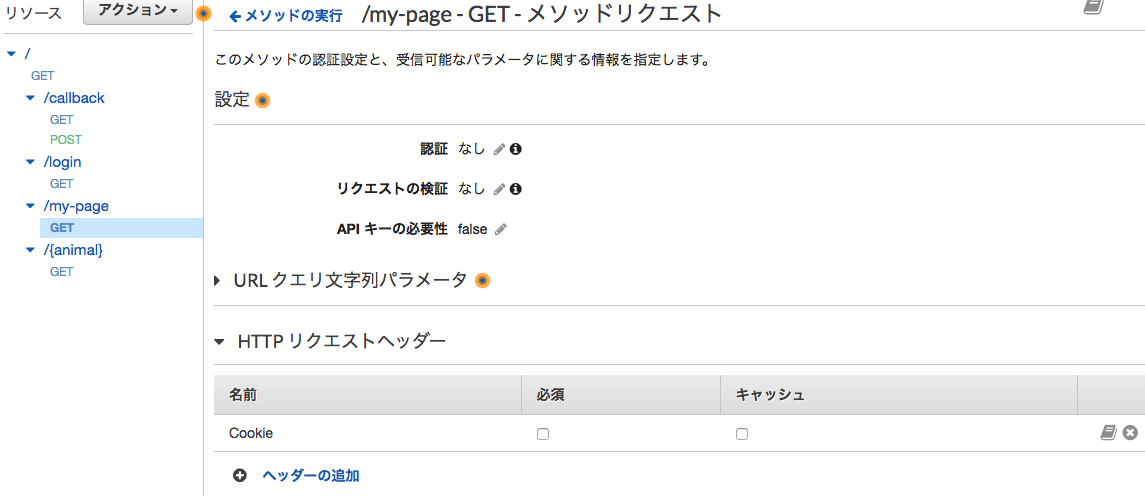
Task: Click the info icon beside リクエストの検証
Action: pyautogui.click(x=516, y=189)
